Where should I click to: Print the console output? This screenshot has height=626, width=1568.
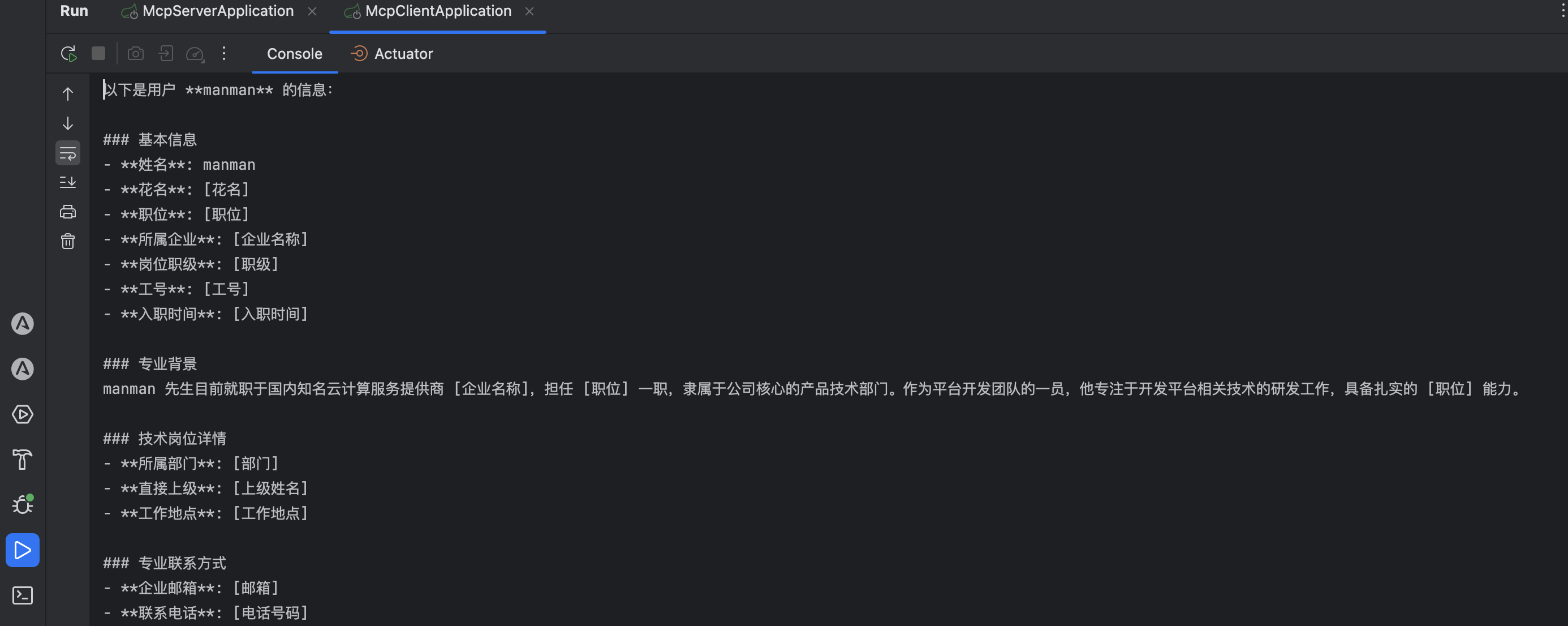[67, 212]
